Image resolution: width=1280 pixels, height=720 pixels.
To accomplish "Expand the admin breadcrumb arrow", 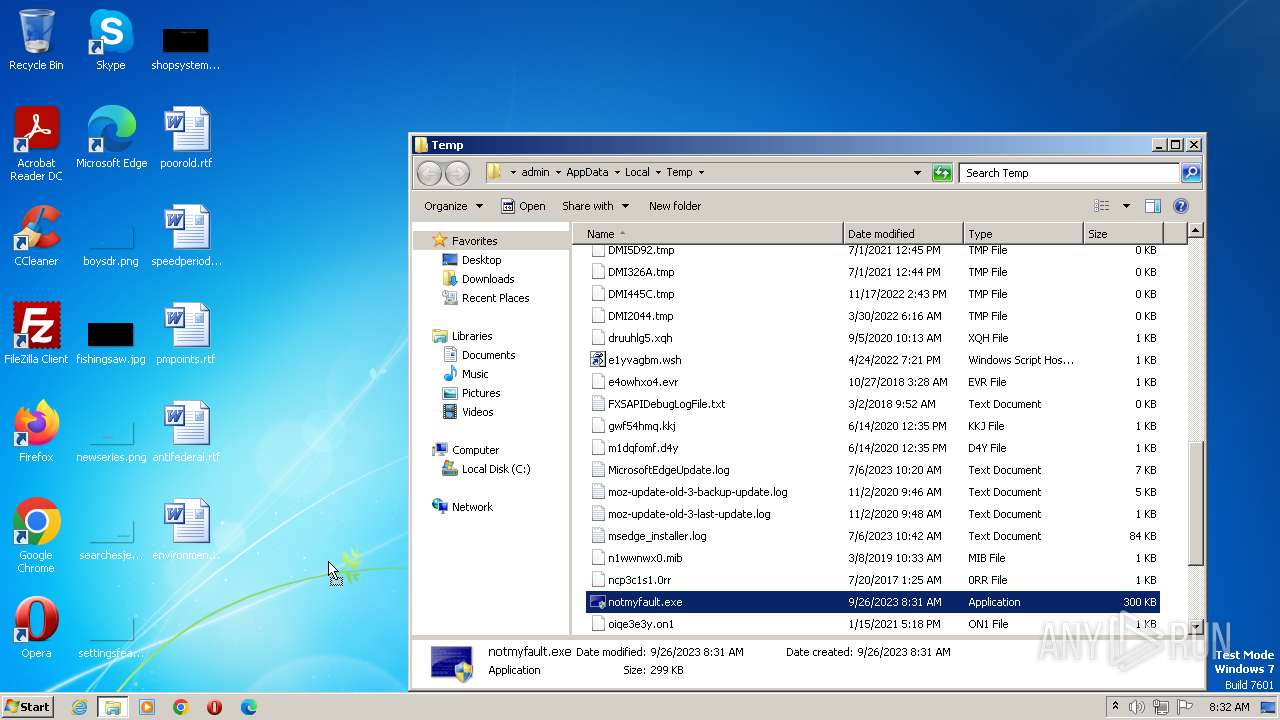I will tap(558, 173).
